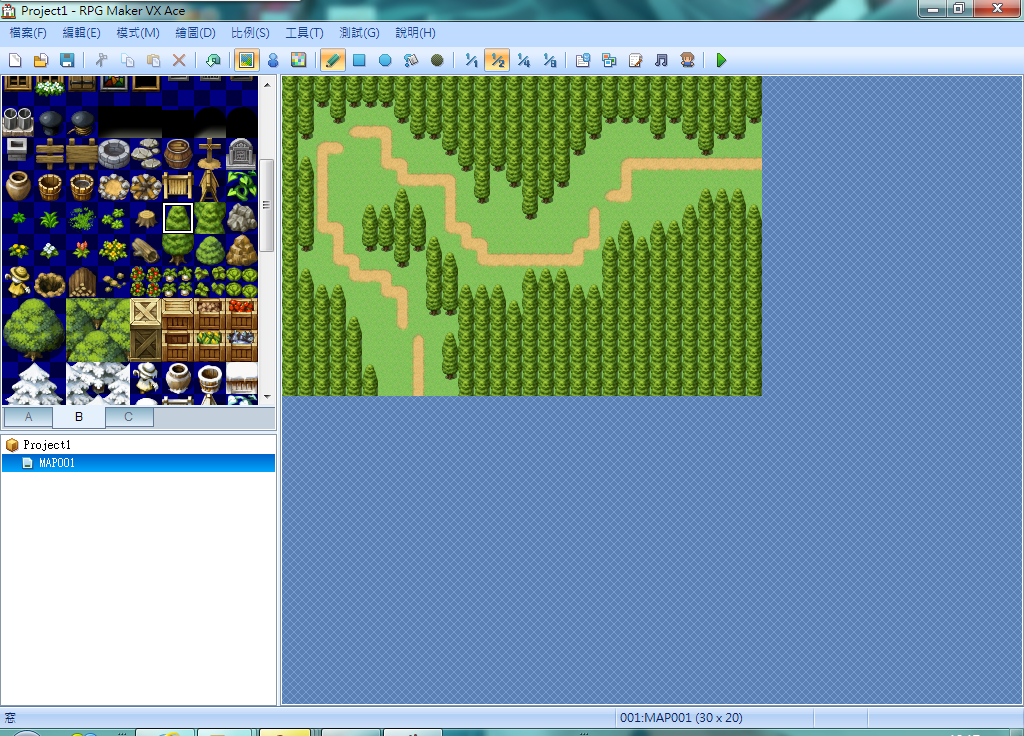Open the Script Editor icon

pyautogui.click(x=635, y=61)
